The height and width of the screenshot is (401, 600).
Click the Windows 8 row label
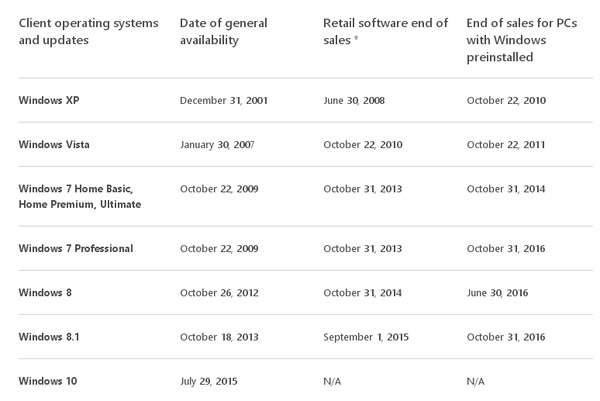(45, 293)
